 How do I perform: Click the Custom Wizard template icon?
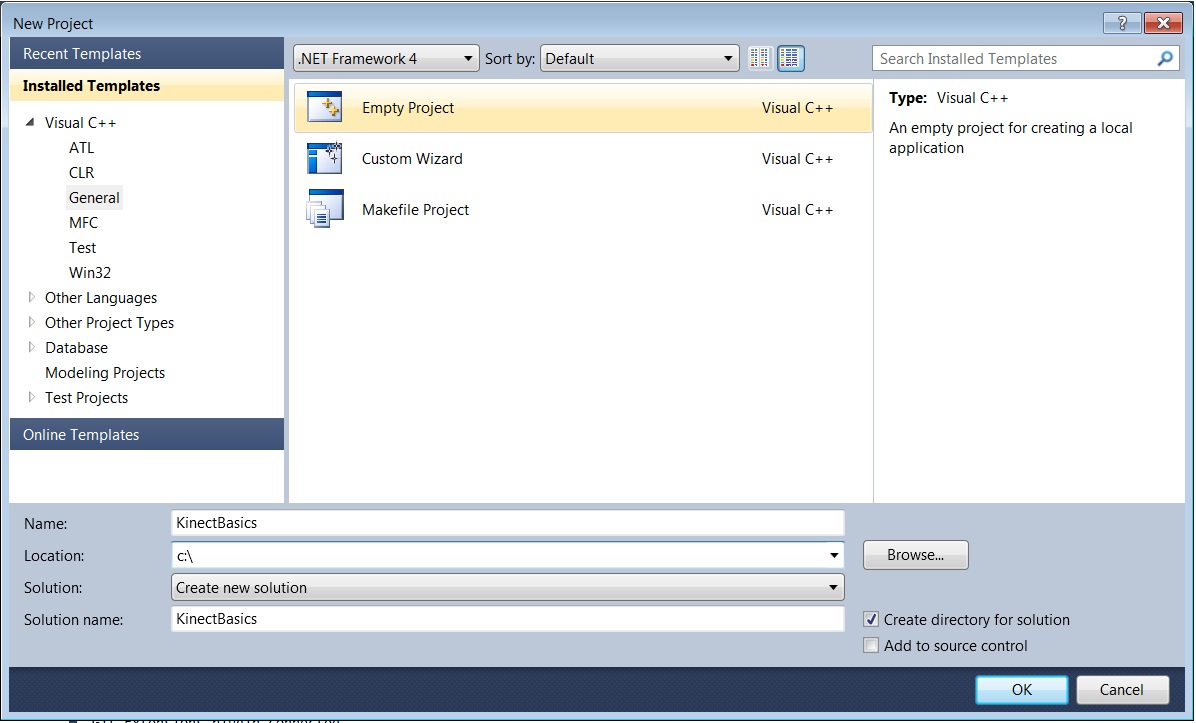pos(325,159)
